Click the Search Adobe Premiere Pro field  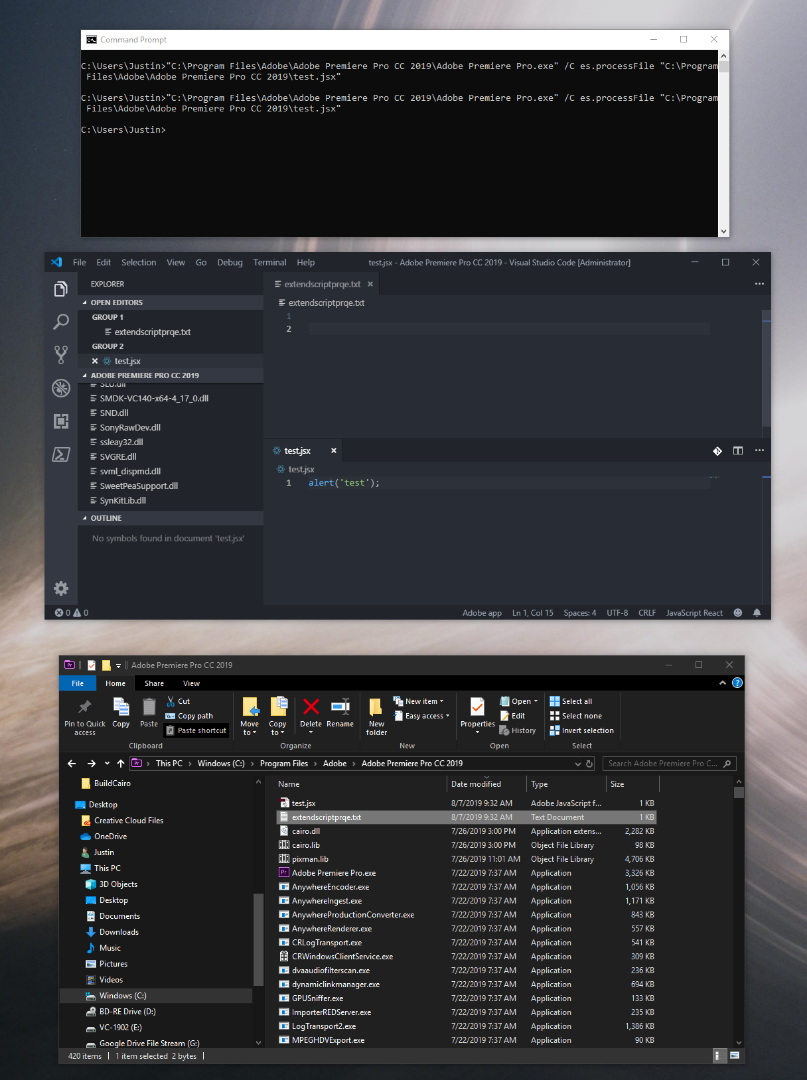(x=669, y=763)
